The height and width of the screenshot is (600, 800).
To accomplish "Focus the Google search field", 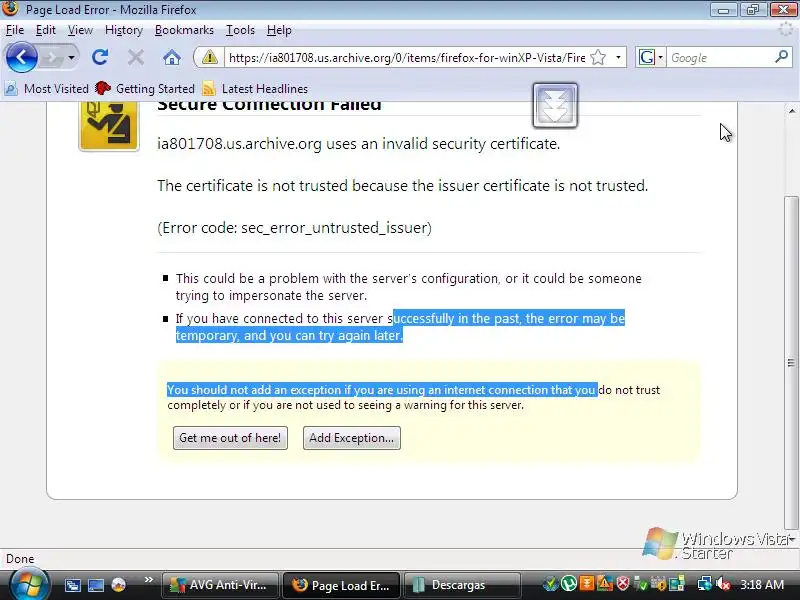I will click(x=720, y=58).
